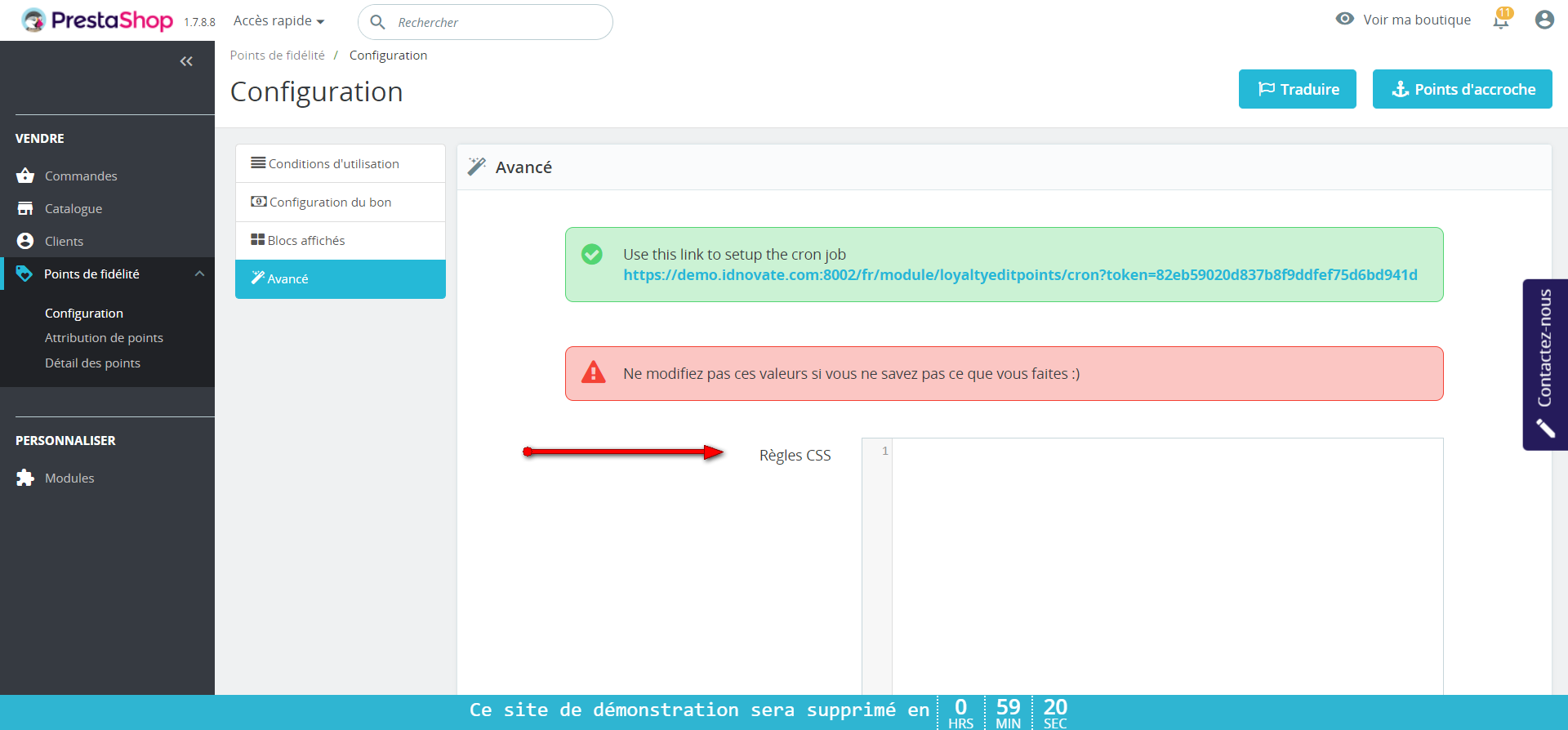Click the green checkmark success icon

coord(592,254)
